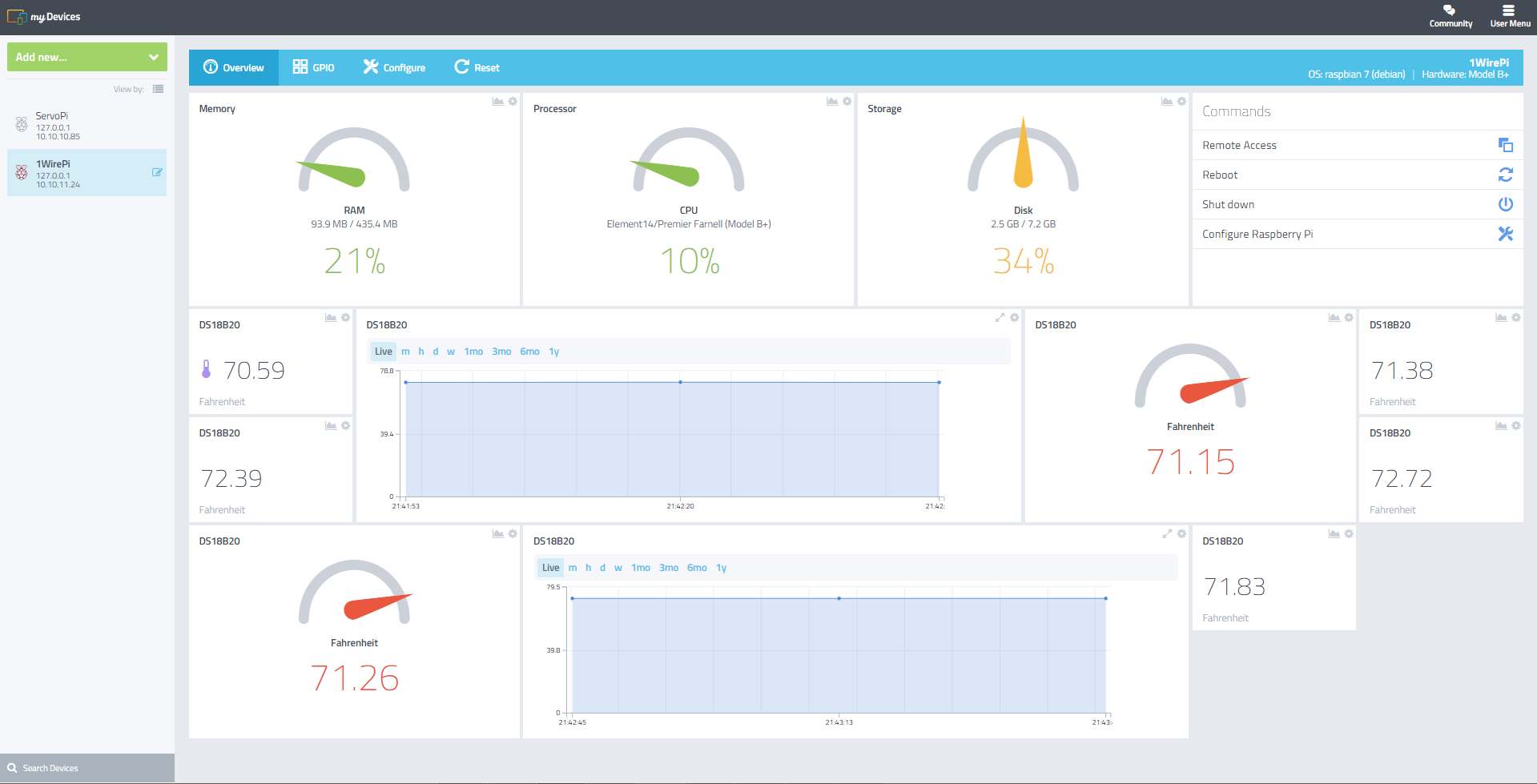Image resolution: width=1537 pixels, height=784 pixels.
Task: Click the Reboot refresh icon
Action: click(1506, 175)
